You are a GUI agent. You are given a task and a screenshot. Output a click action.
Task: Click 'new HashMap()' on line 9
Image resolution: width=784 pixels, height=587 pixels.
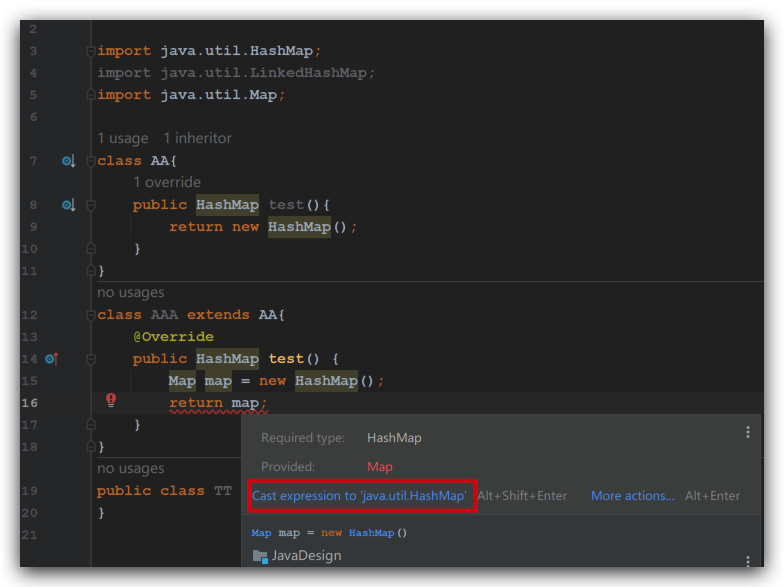[289, 227]
